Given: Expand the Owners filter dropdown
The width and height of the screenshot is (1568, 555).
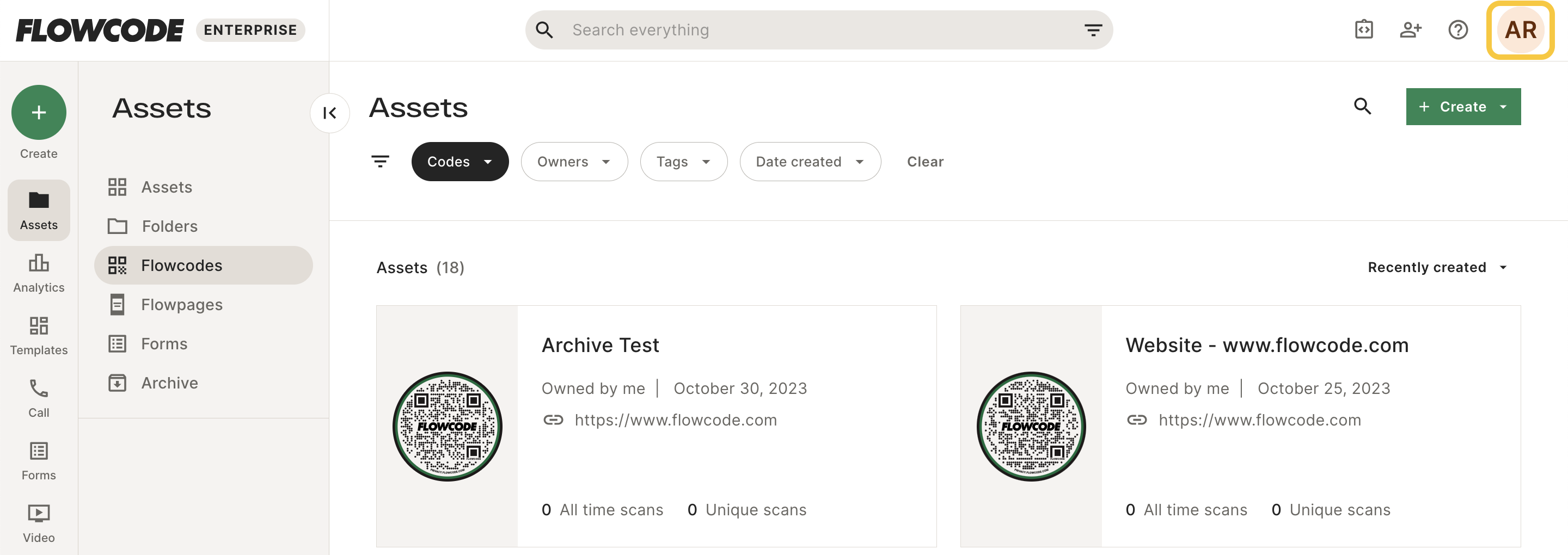Looking at the screenshot, I should click(x=574, y=161).
